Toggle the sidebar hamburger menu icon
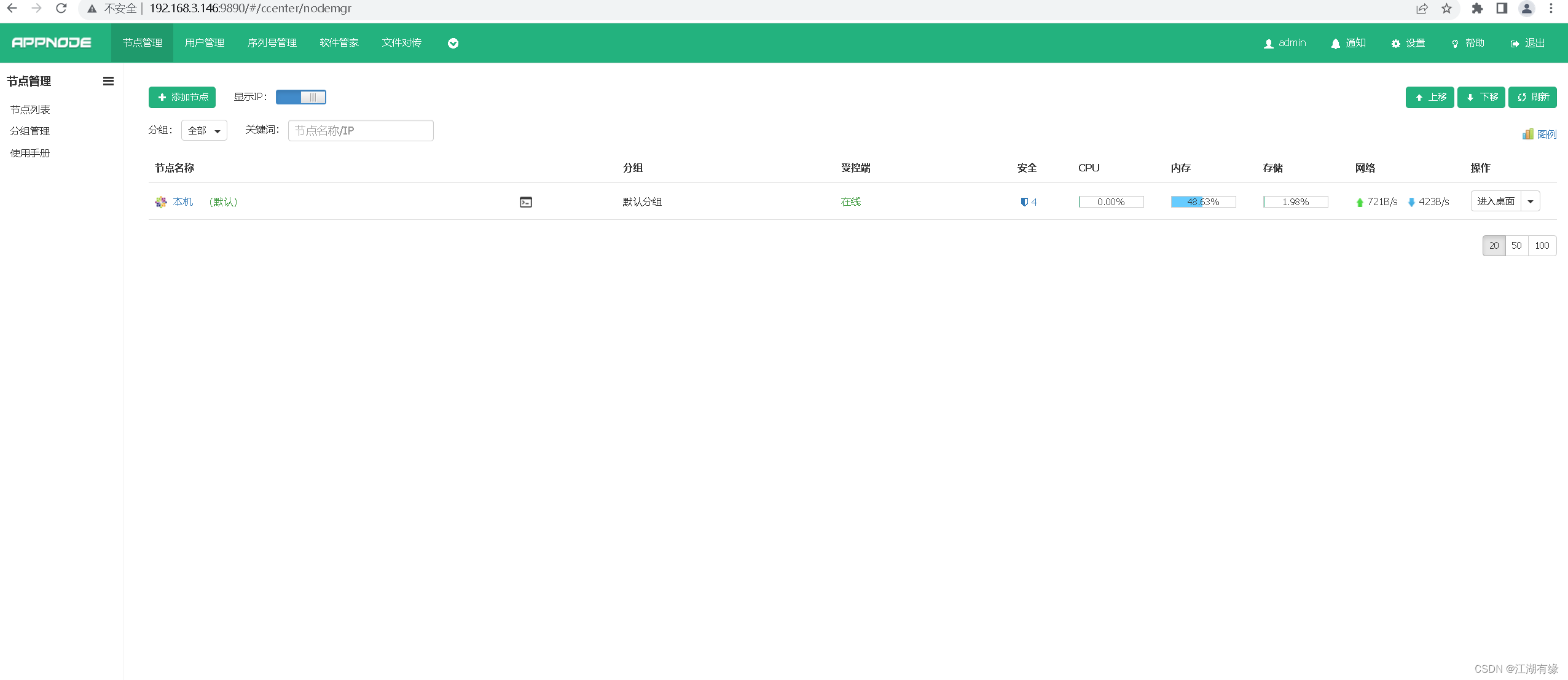Image resolution: width=1568 pixels, height=680 pixels. (x=108, y=81)
